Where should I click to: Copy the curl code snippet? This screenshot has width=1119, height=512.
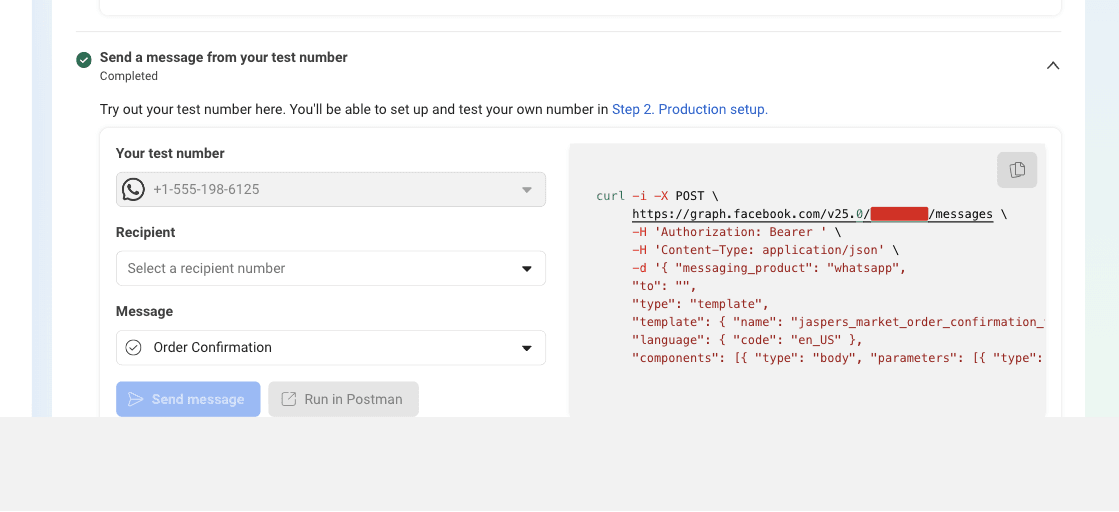tap(1017, 170)
